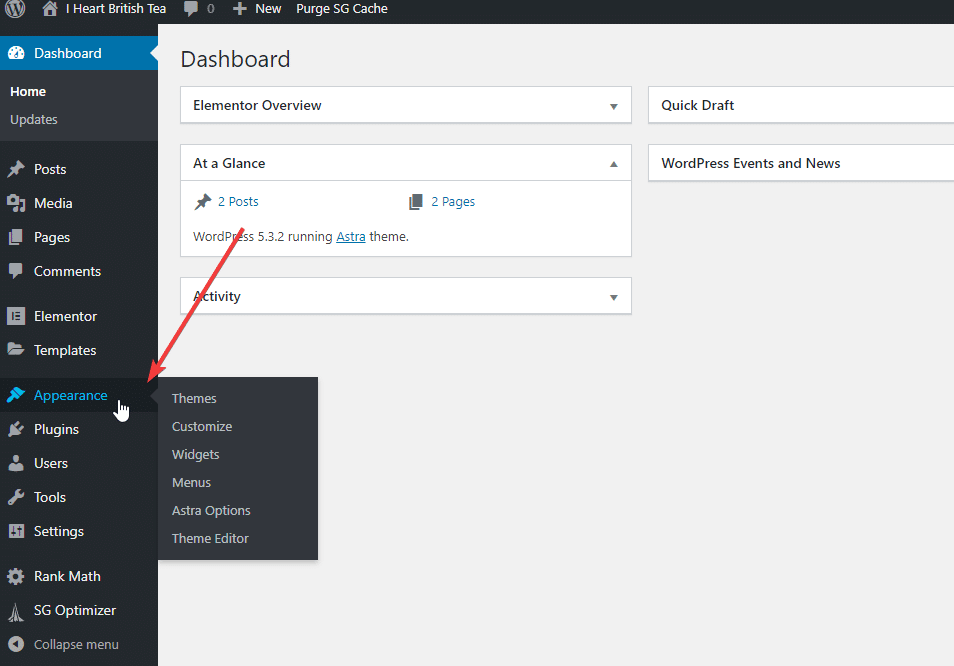The width and height of the screenshot is (954, 666).
Task: Open the SG Optimizer menu label
Action: click(75, 611)
